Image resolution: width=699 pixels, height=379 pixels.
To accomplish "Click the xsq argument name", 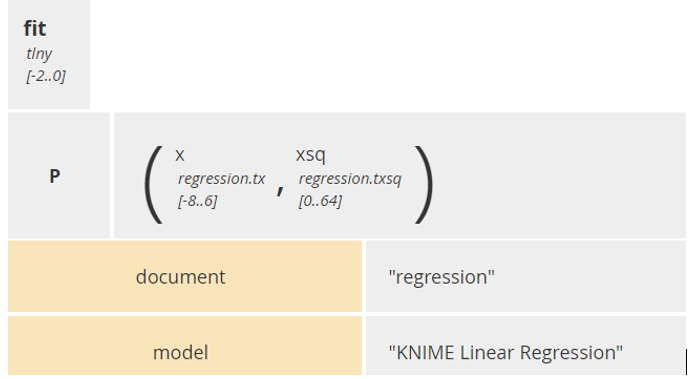I will (310, 155).
